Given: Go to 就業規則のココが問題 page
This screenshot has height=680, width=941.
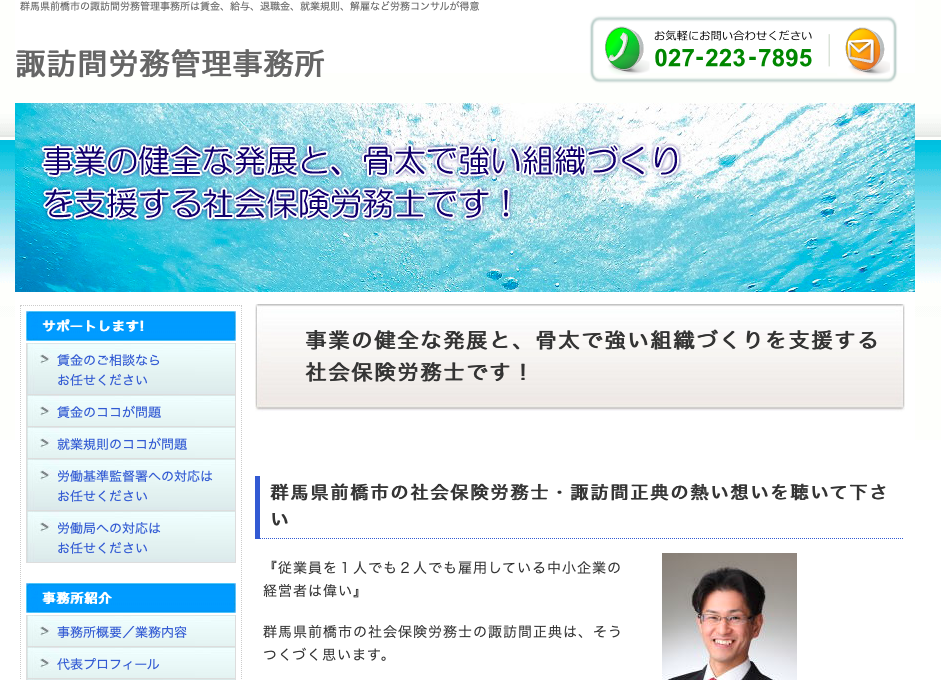Looking at the screenshot, I should point(121,444).
